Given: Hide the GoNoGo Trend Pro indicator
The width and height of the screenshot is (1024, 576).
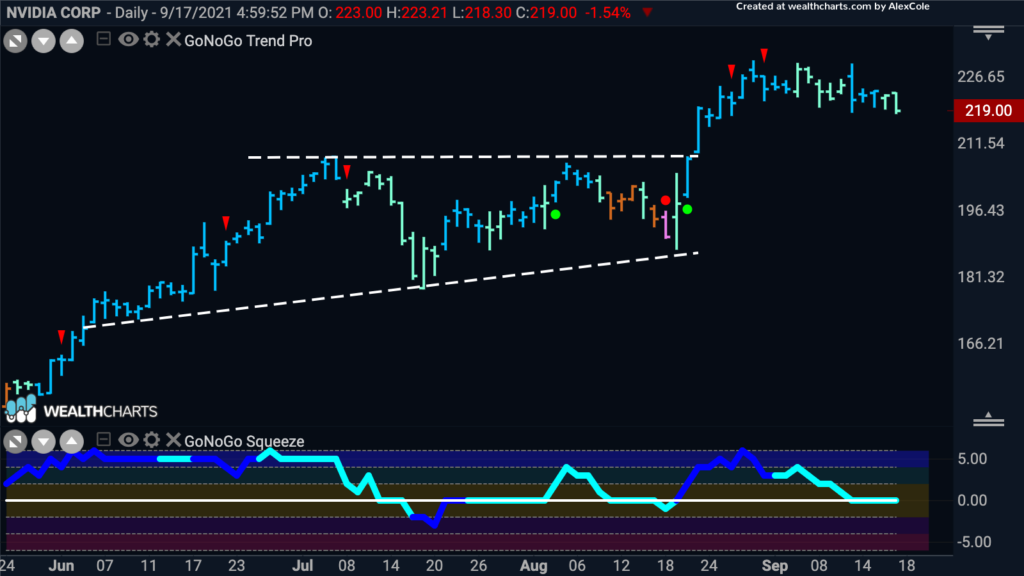Looking at the screenshot, I should point(128,39).
